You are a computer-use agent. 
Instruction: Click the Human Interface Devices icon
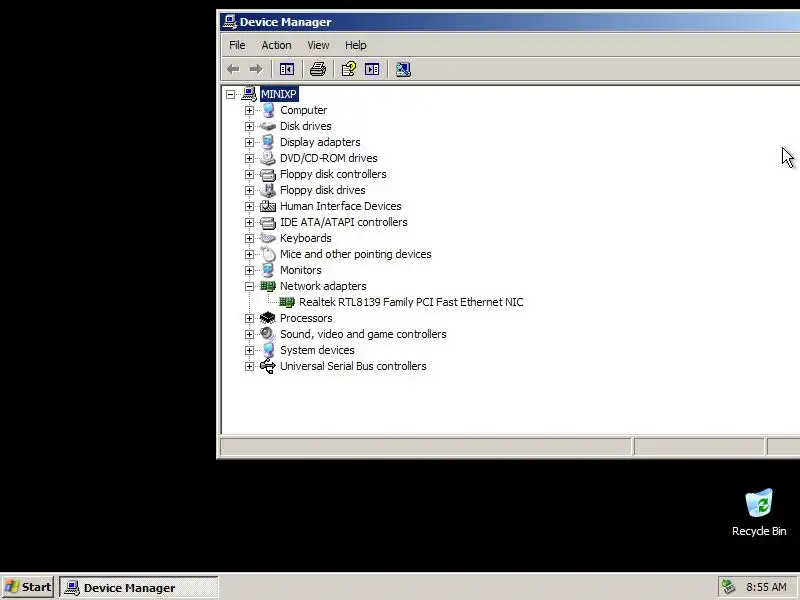click(x=268, y=206)
